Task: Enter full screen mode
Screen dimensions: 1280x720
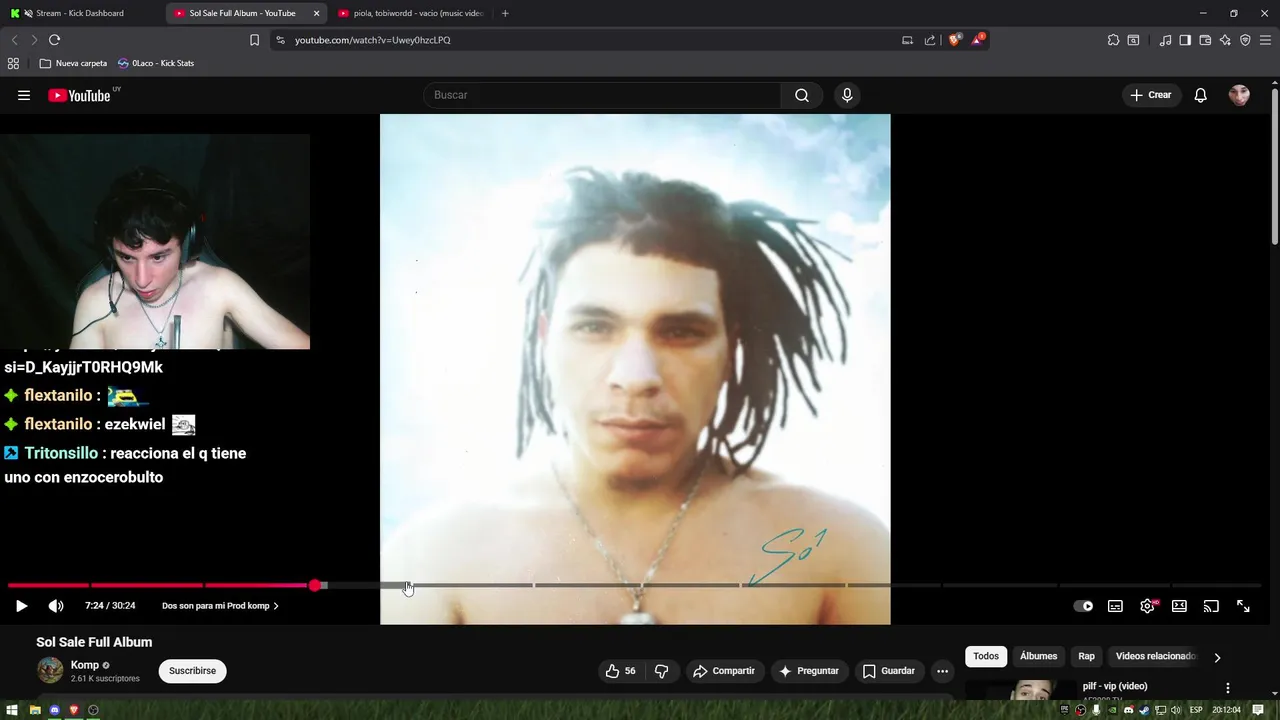Action: click(1243, 606)
